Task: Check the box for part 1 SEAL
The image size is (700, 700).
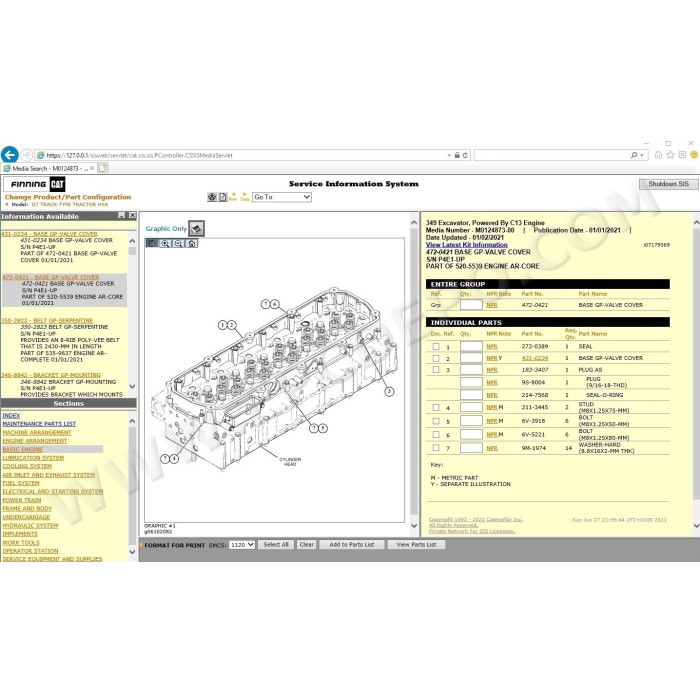Action: pos(436,346)
